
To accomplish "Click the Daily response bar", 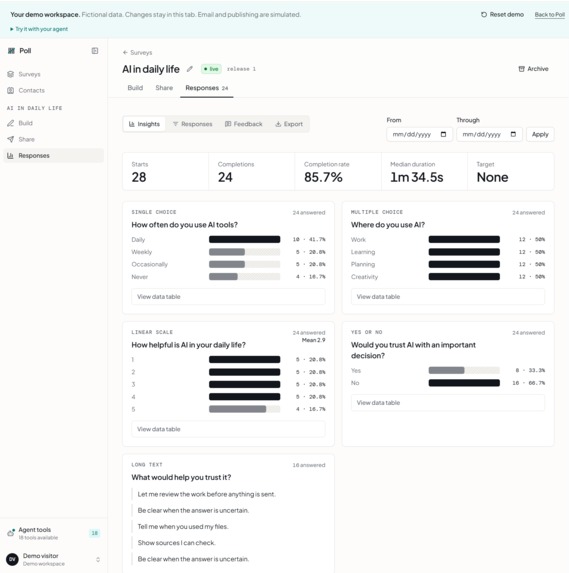I will click(x=244, y=239).
